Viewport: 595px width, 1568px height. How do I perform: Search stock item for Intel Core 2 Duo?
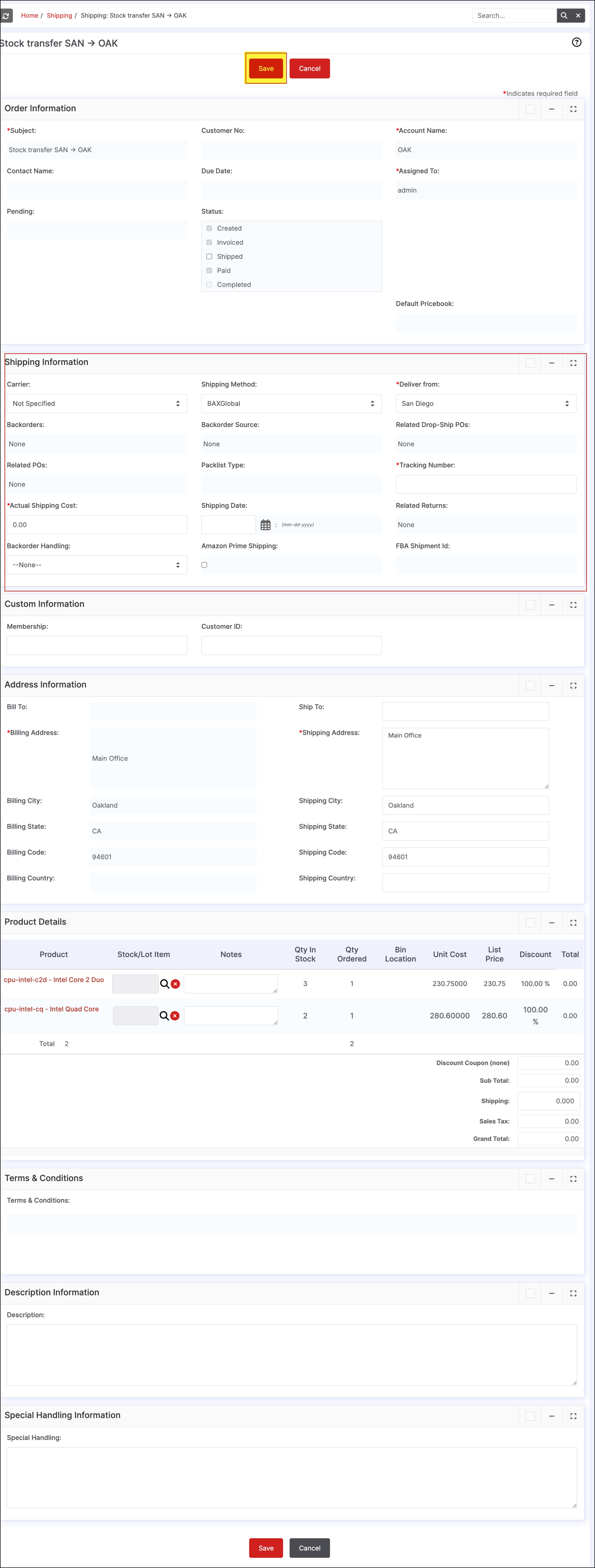[164, 984]
